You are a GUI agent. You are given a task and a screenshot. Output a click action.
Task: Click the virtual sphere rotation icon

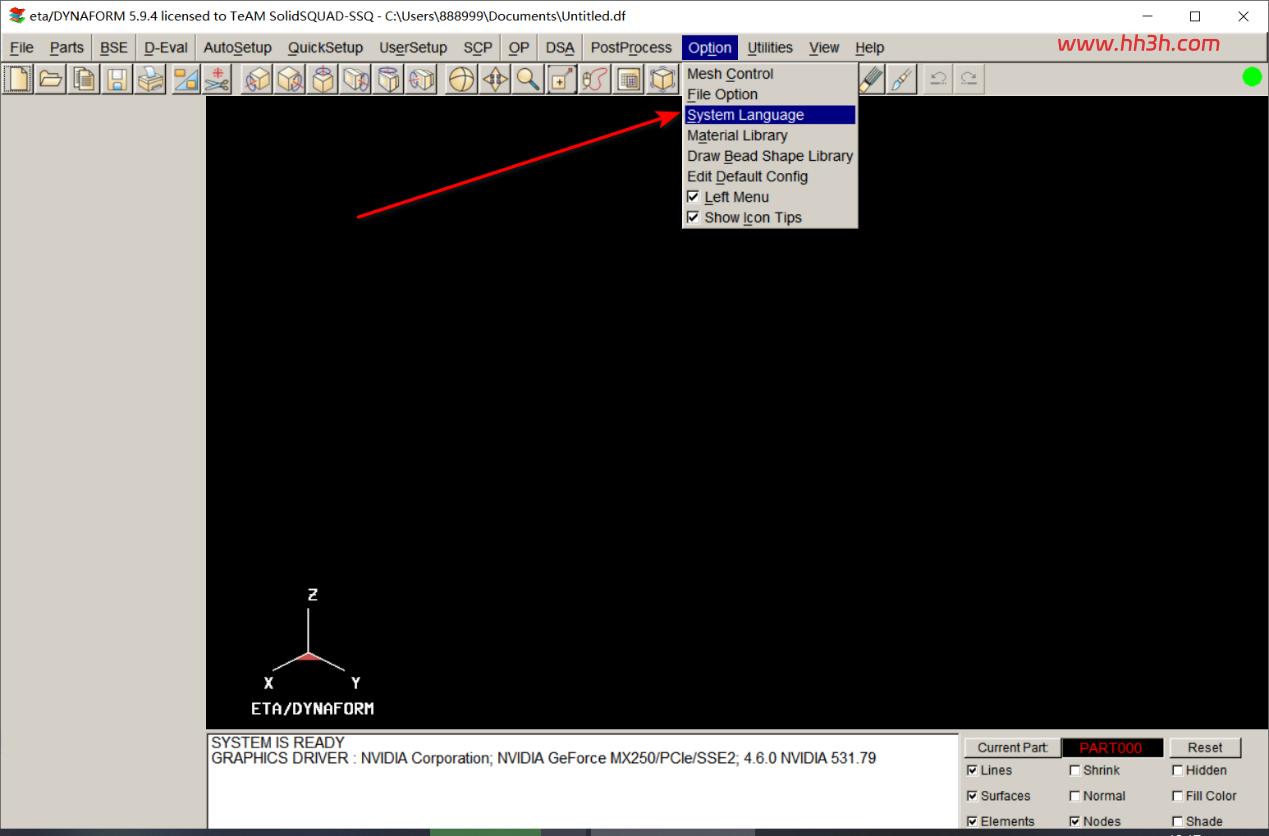tap(462, 79)
